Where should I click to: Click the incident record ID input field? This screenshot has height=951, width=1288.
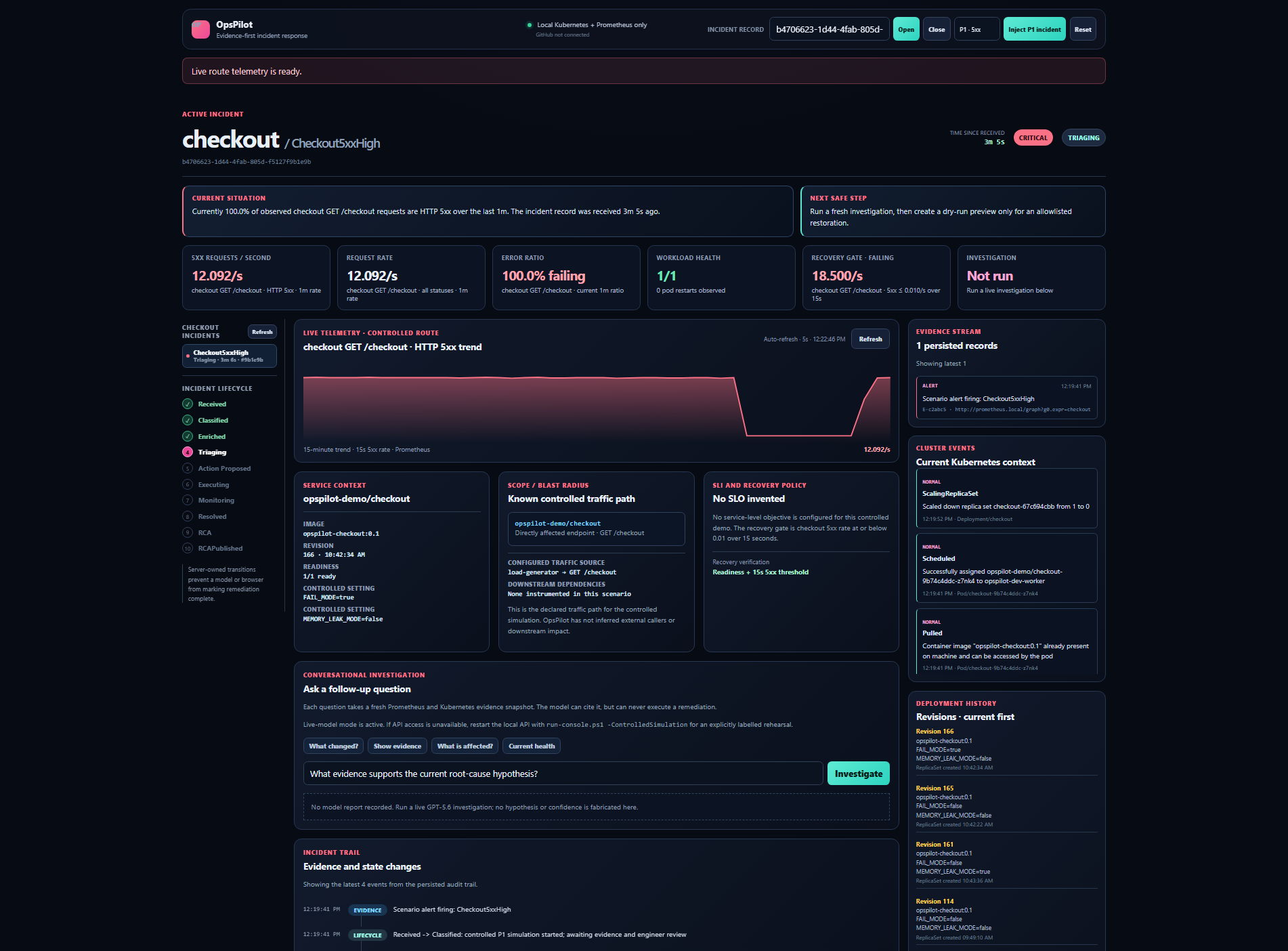click(x=829, y=29)
